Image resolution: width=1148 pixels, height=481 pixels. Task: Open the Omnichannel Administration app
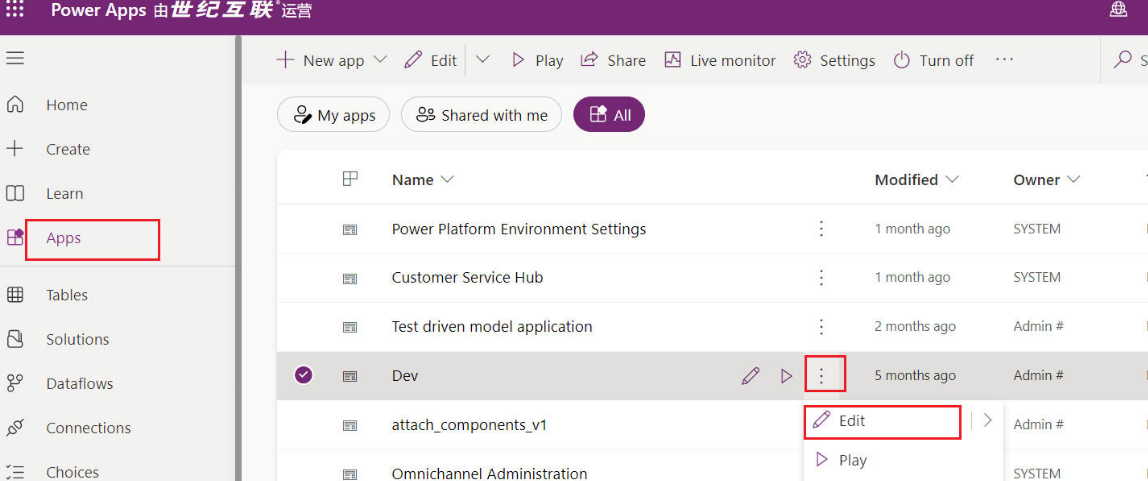tap(489, 474)
